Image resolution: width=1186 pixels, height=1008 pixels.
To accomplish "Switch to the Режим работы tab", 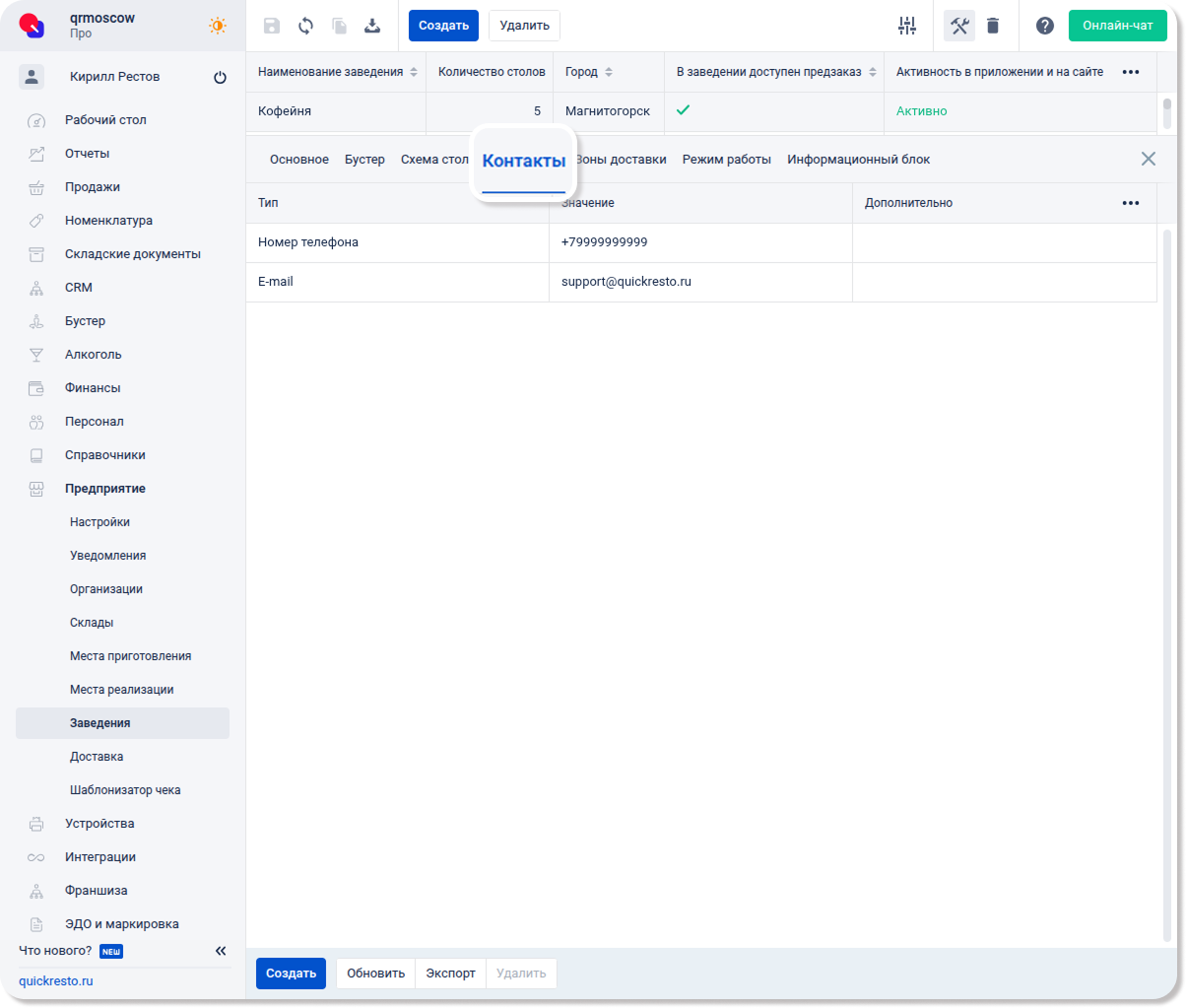I will [x=727, y=160].
